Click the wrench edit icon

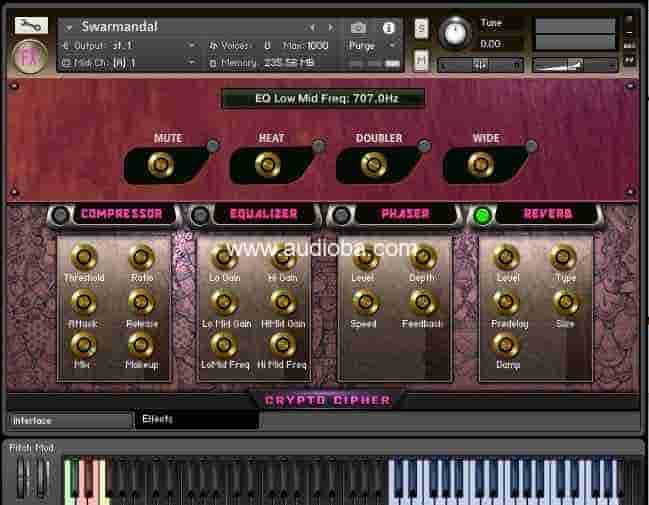31,25
